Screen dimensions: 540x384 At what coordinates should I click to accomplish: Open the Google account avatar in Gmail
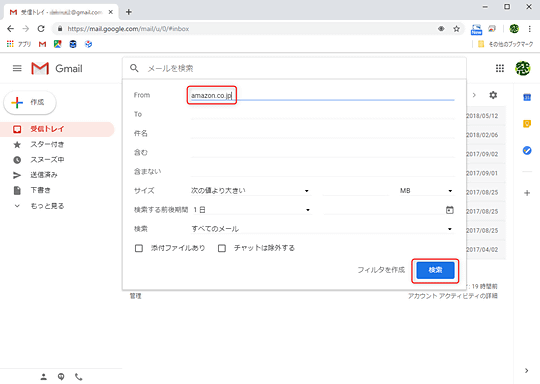(522, 68)
